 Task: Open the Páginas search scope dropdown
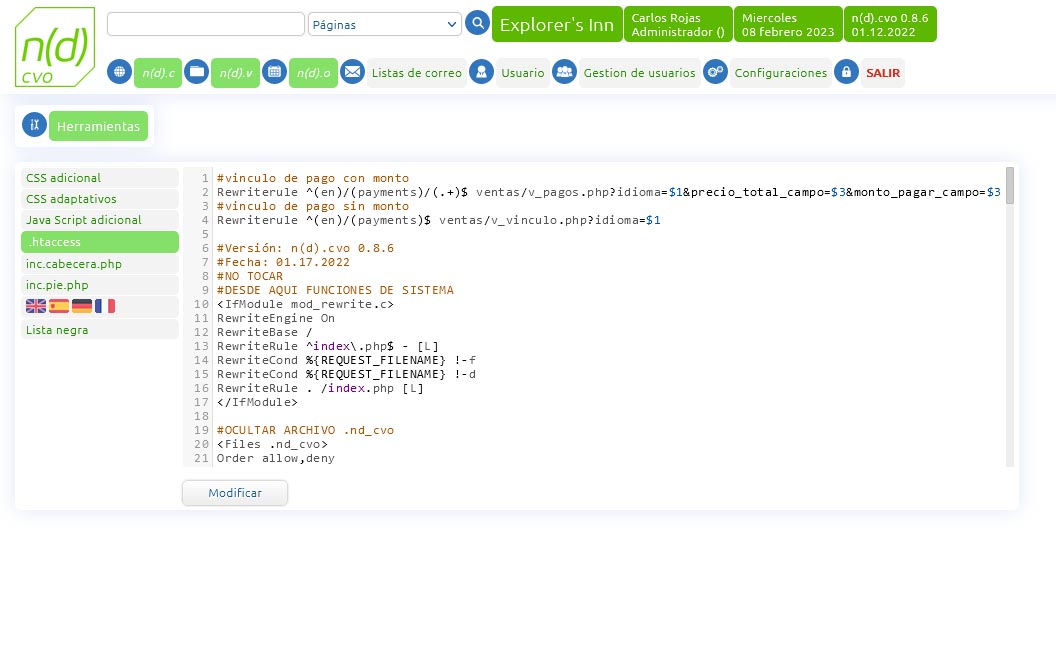[x=385, y=24]
